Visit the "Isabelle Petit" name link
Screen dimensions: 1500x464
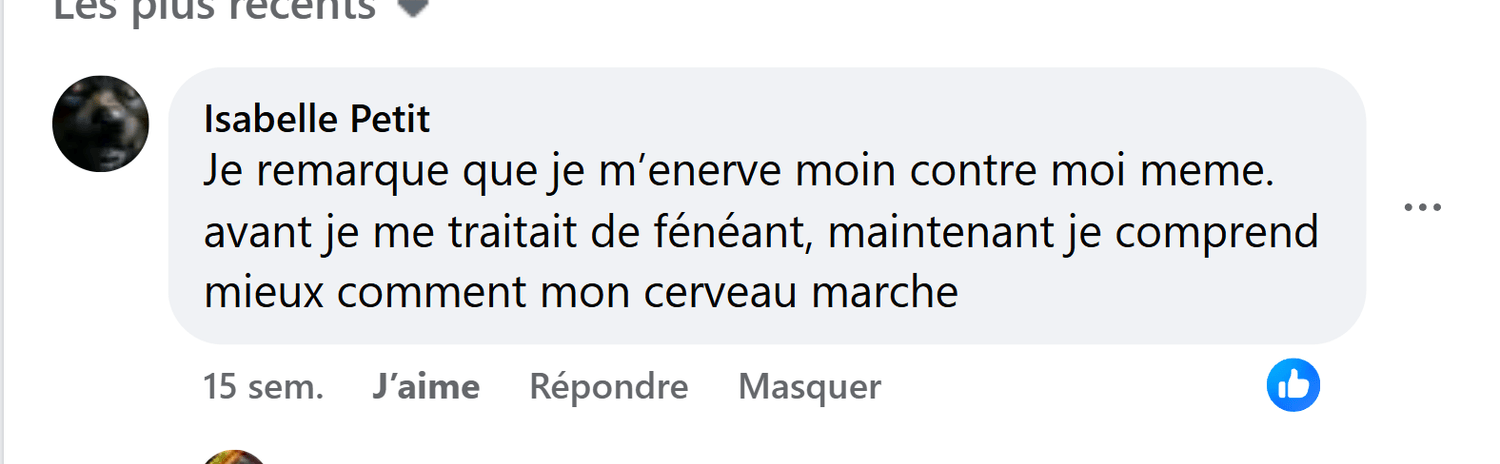coord(317,119)
